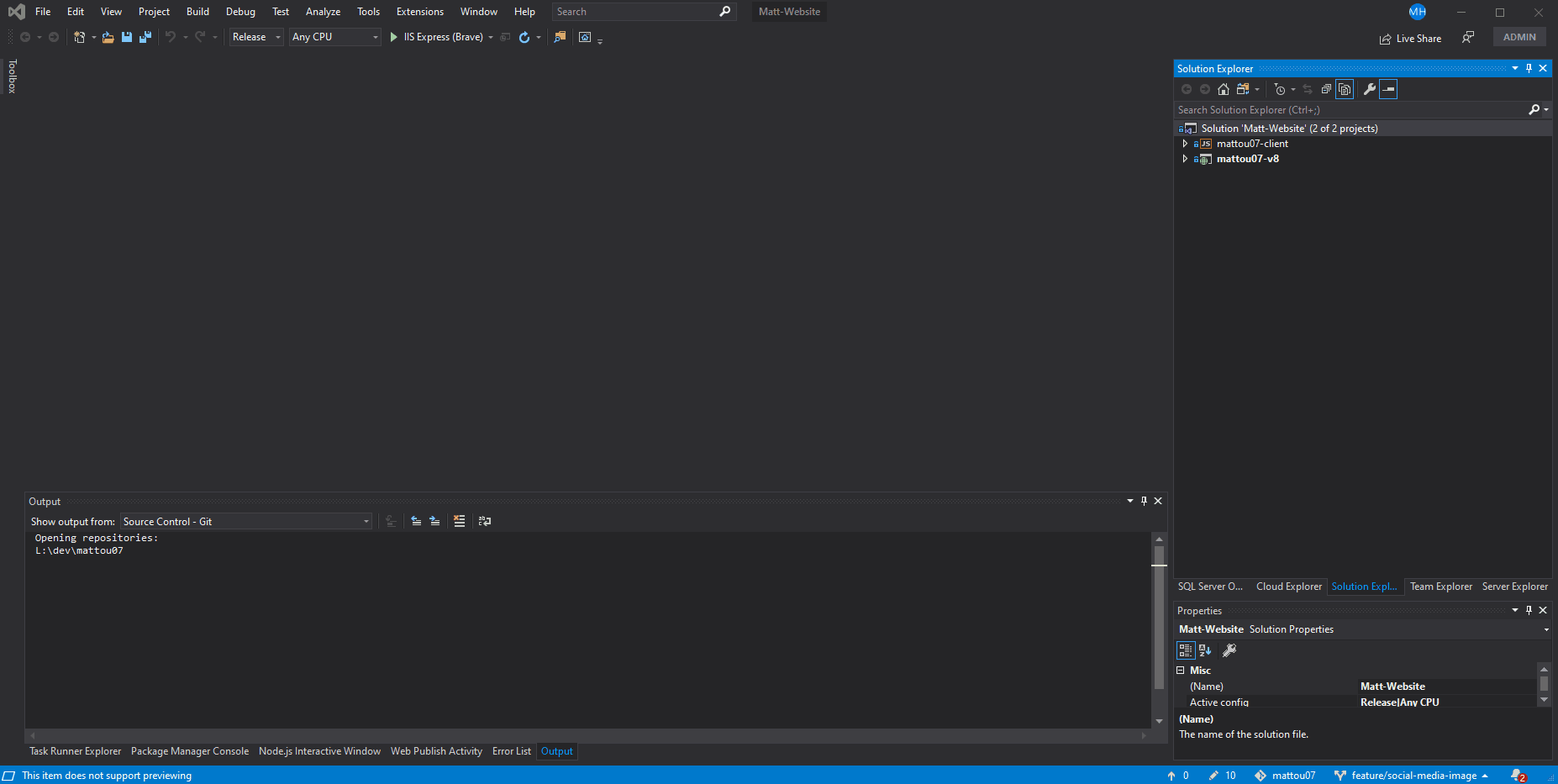The height and width of the screenshot is (784, 1558).
Task: Click the Property Pages wrench icon in Properties
Action: [1229, 650]
